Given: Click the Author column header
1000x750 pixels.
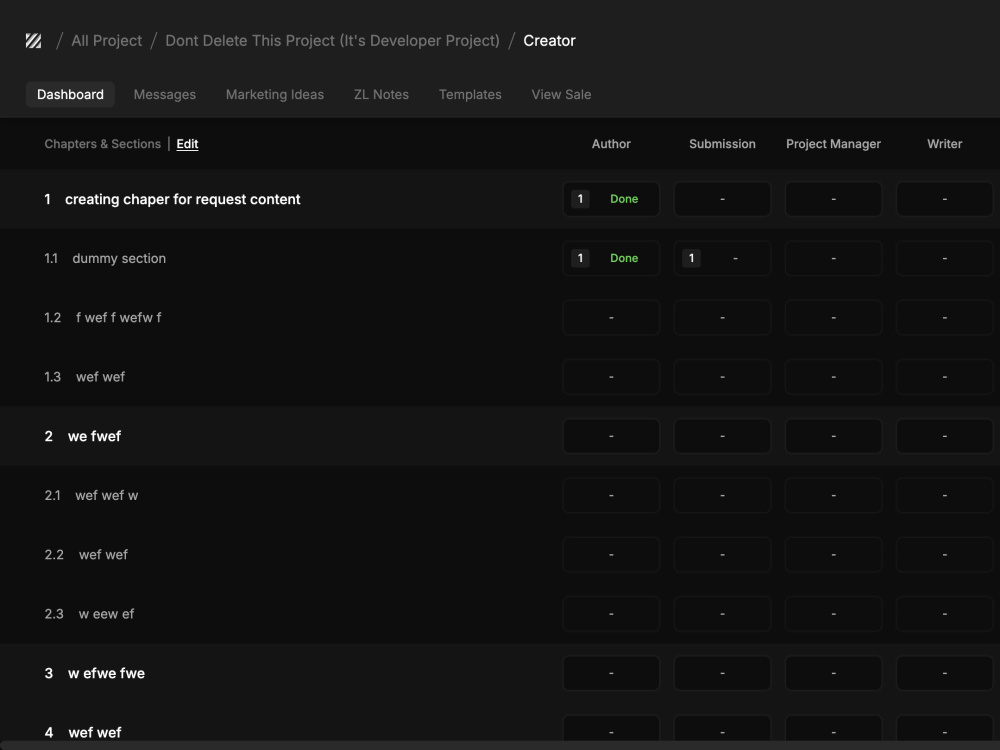Looking at the screenshot, I should coord(611,144).
